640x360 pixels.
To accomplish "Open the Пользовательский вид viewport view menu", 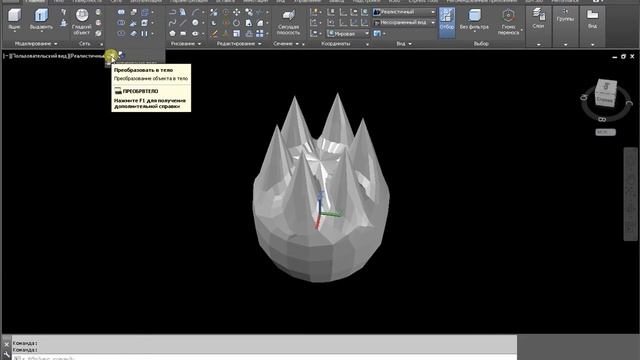I will [39, 56].
